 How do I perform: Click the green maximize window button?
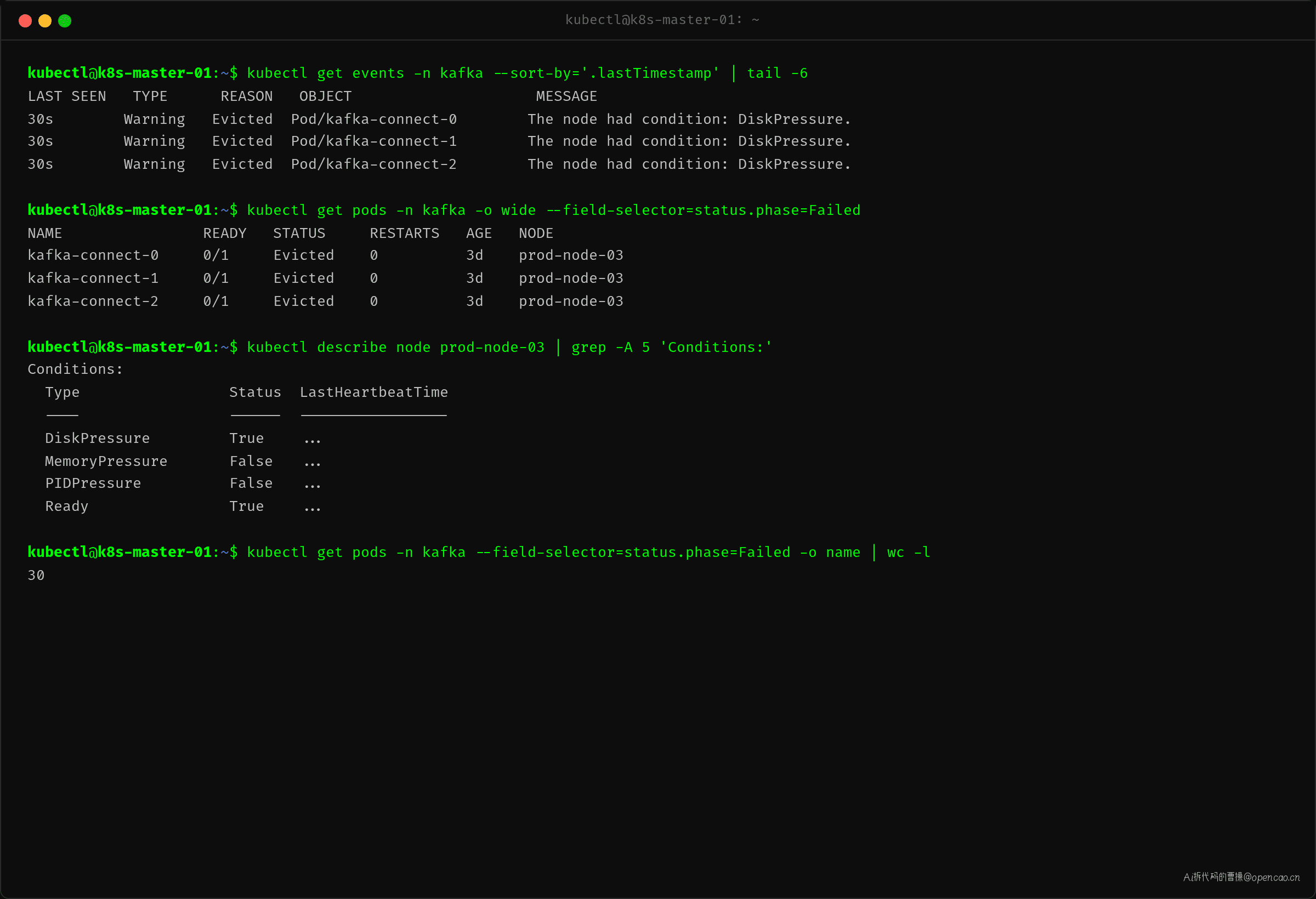pyautogui.click(x=65, y=21)
